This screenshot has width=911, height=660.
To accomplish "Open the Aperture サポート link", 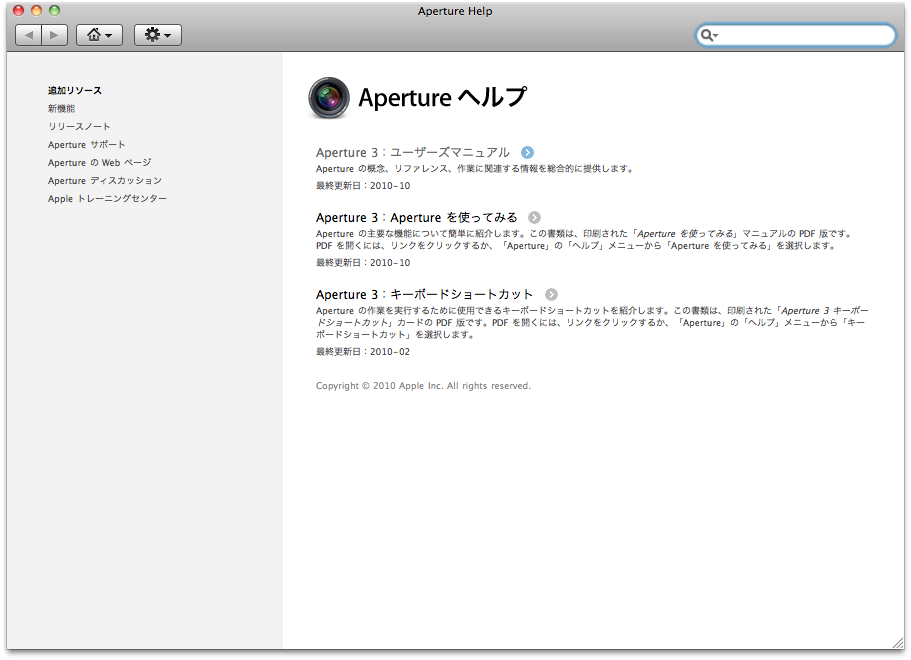I will click(87, 145).
